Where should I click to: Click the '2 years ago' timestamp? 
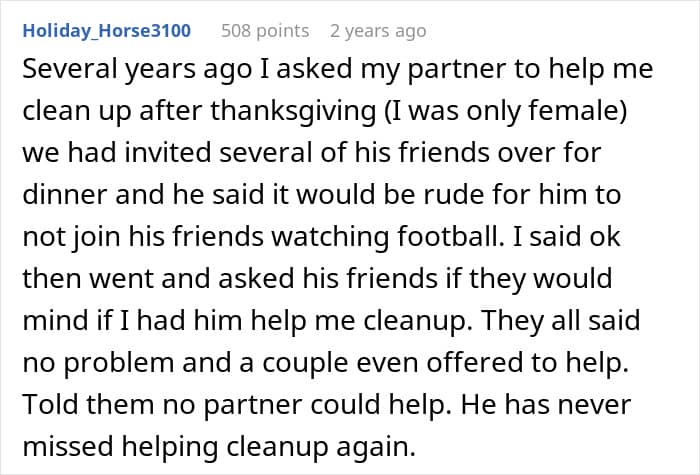coord(378,31)
